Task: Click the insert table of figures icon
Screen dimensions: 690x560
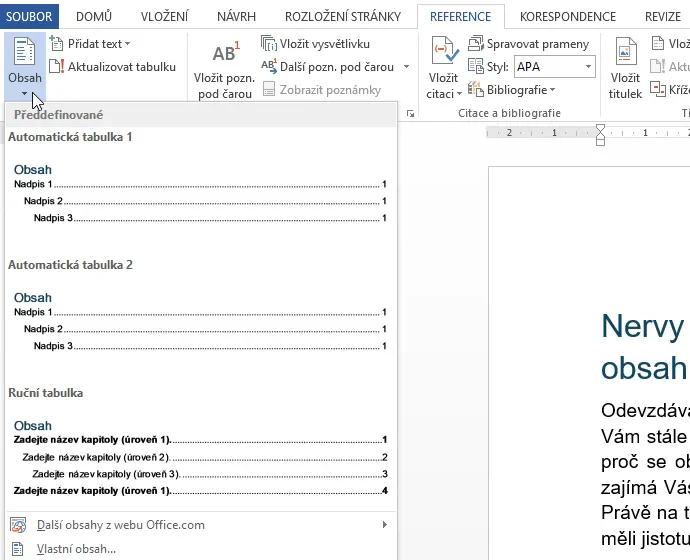Action: (x=658, y=44)
